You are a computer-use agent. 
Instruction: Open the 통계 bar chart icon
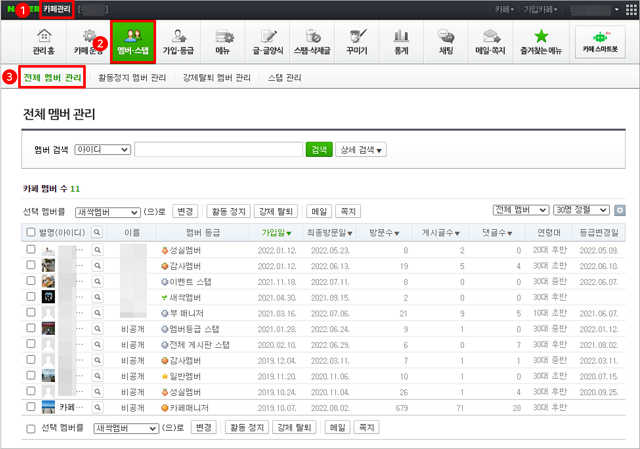[x=401, y=36]
